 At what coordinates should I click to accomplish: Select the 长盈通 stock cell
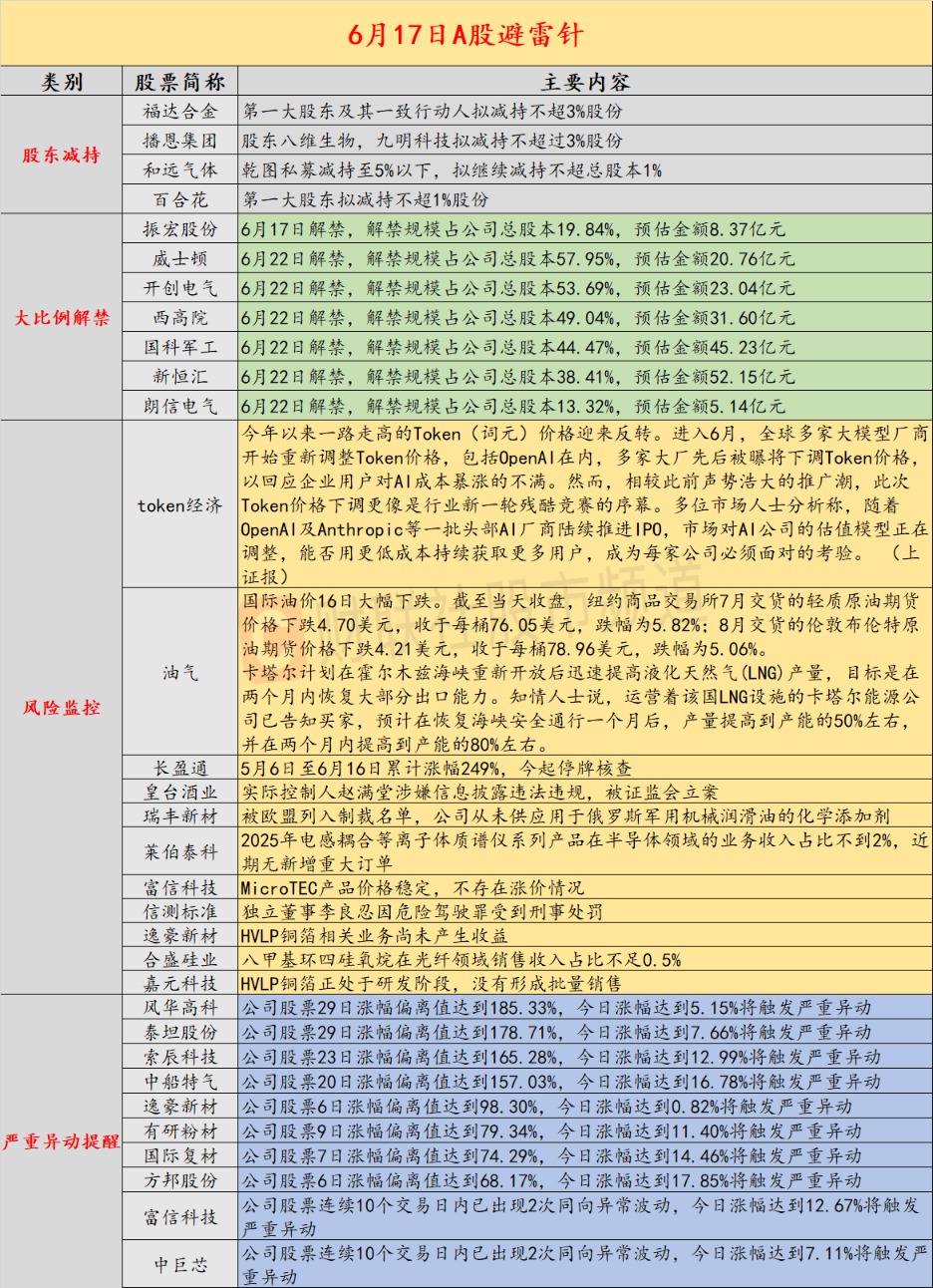[180, 769]
